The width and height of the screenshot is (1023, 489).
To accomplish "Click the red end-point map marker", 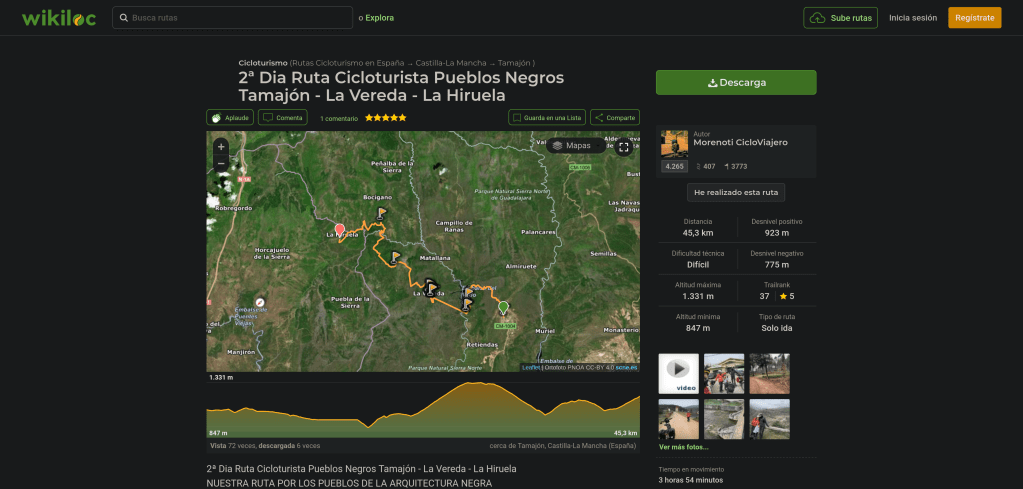I will click(339, 230).
